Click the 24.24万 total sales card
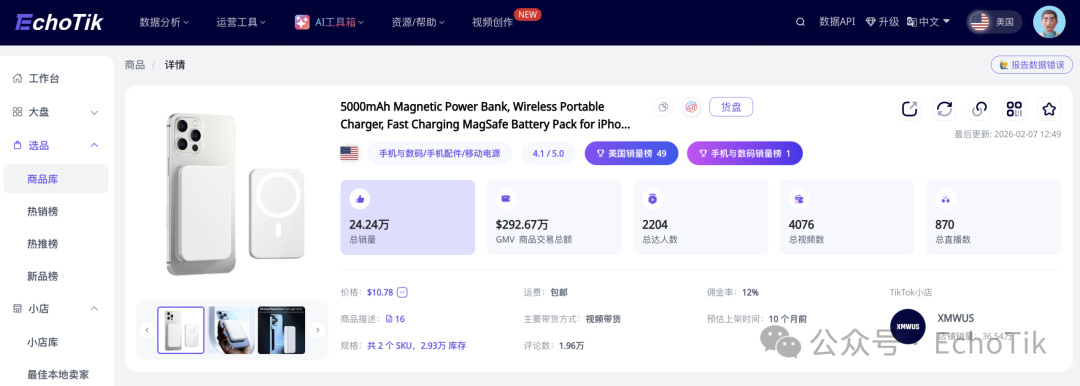Screen dimensions: 1080x386 pyautogui.click(x=408, y=217)
